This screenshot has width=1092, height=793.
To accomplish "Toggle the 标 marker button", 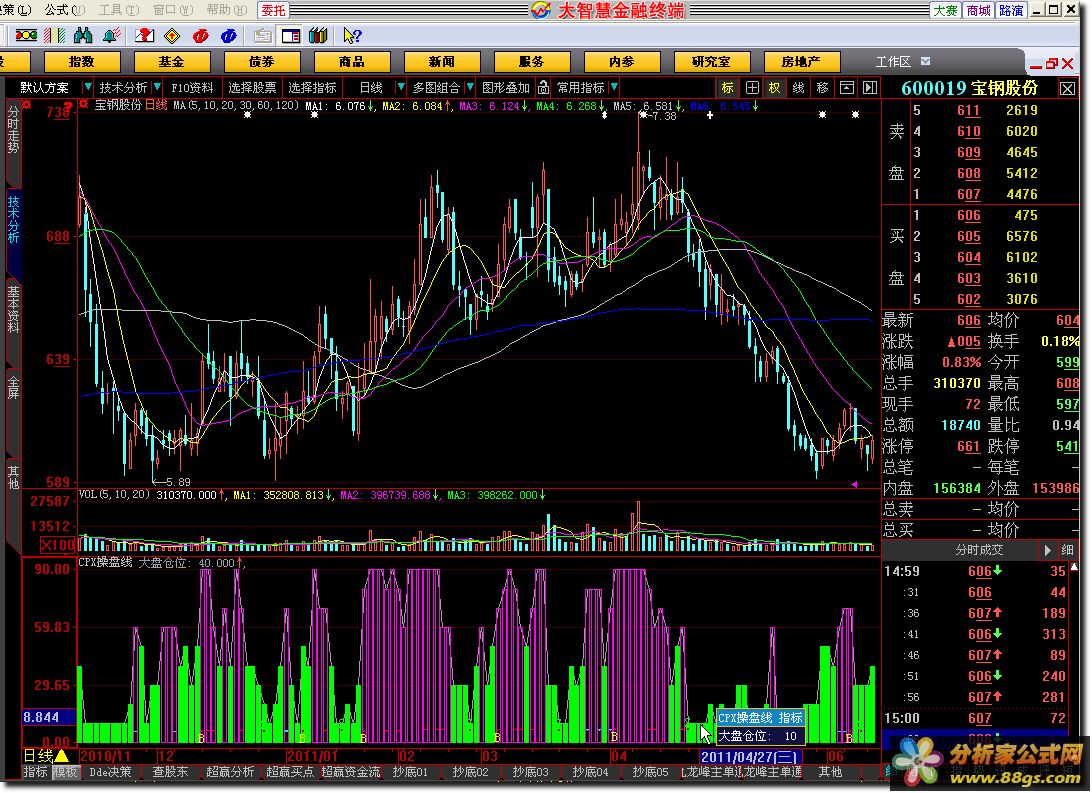I will [x=728, y=88].
